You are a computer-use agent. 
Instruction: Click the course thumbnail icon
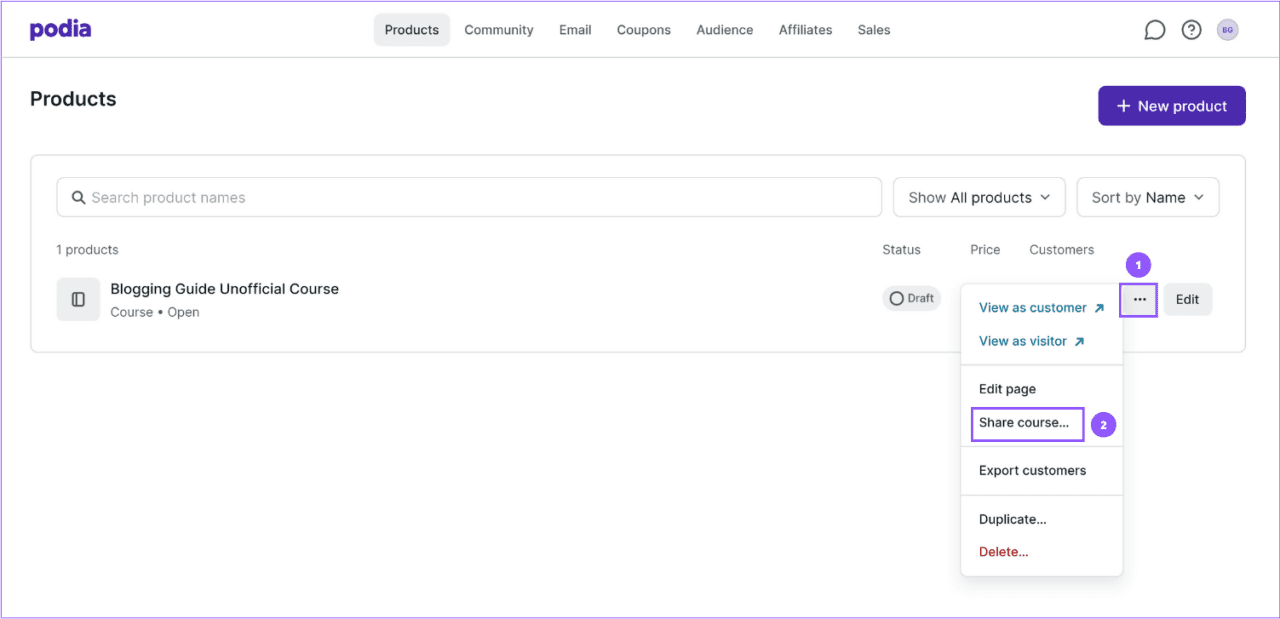click(x=78, y=299)
